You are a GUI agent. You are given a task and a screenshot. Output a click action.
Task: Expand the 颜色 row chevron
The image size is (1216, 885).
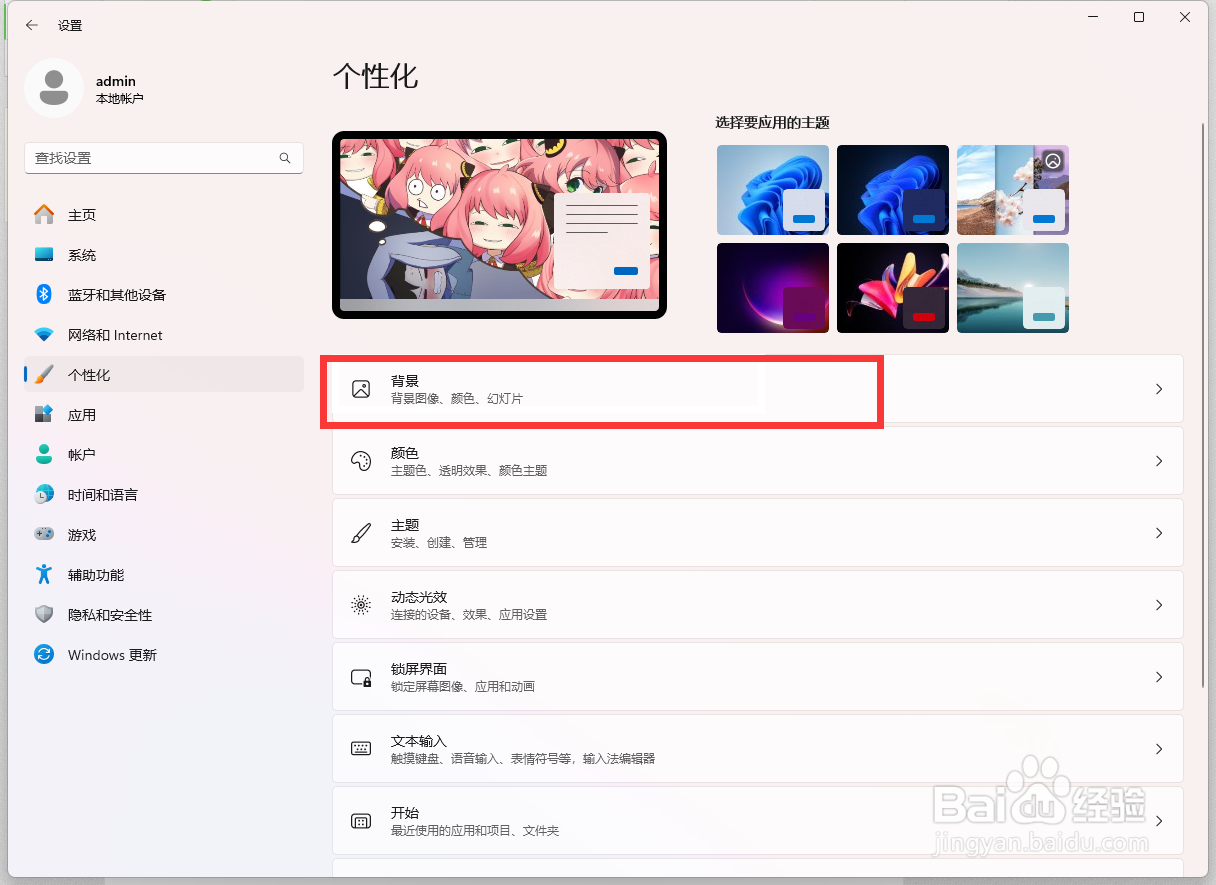(1159, 461)
